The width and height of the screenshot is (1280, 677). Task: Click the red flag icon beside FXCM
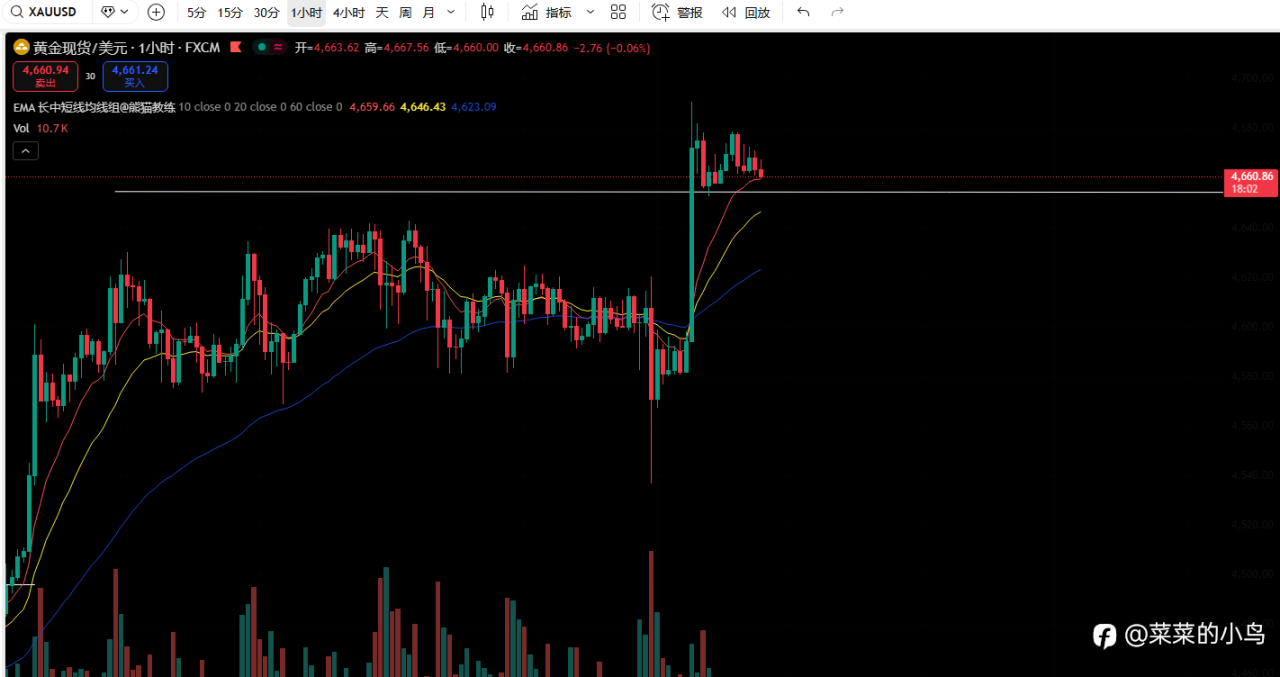click(x=236, y=47)
